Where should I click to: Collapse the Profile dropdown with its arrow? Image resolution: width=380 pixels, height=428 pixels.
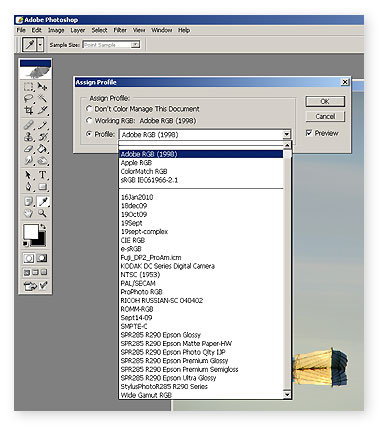(x=286, y=135)
